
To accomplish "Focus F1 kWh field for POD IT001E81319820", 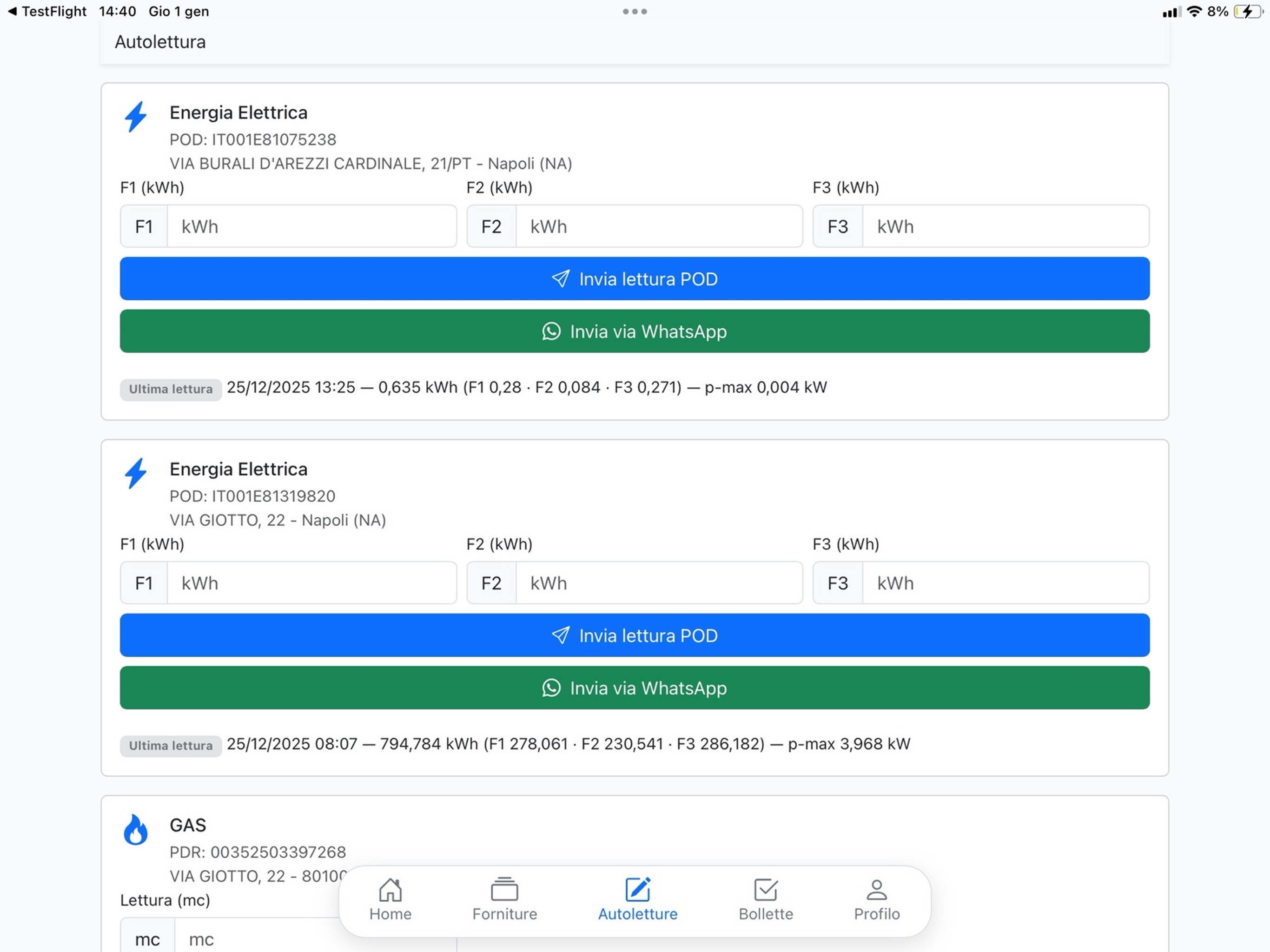I will point(312,583).
